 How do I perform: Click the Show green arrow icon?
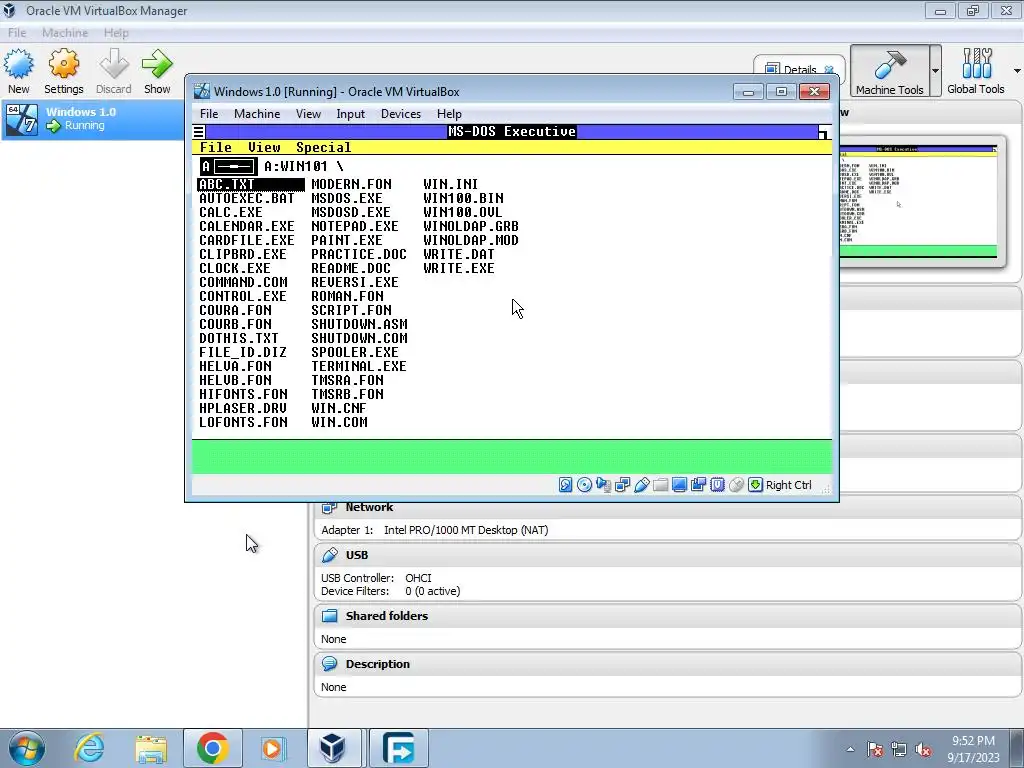157,64
